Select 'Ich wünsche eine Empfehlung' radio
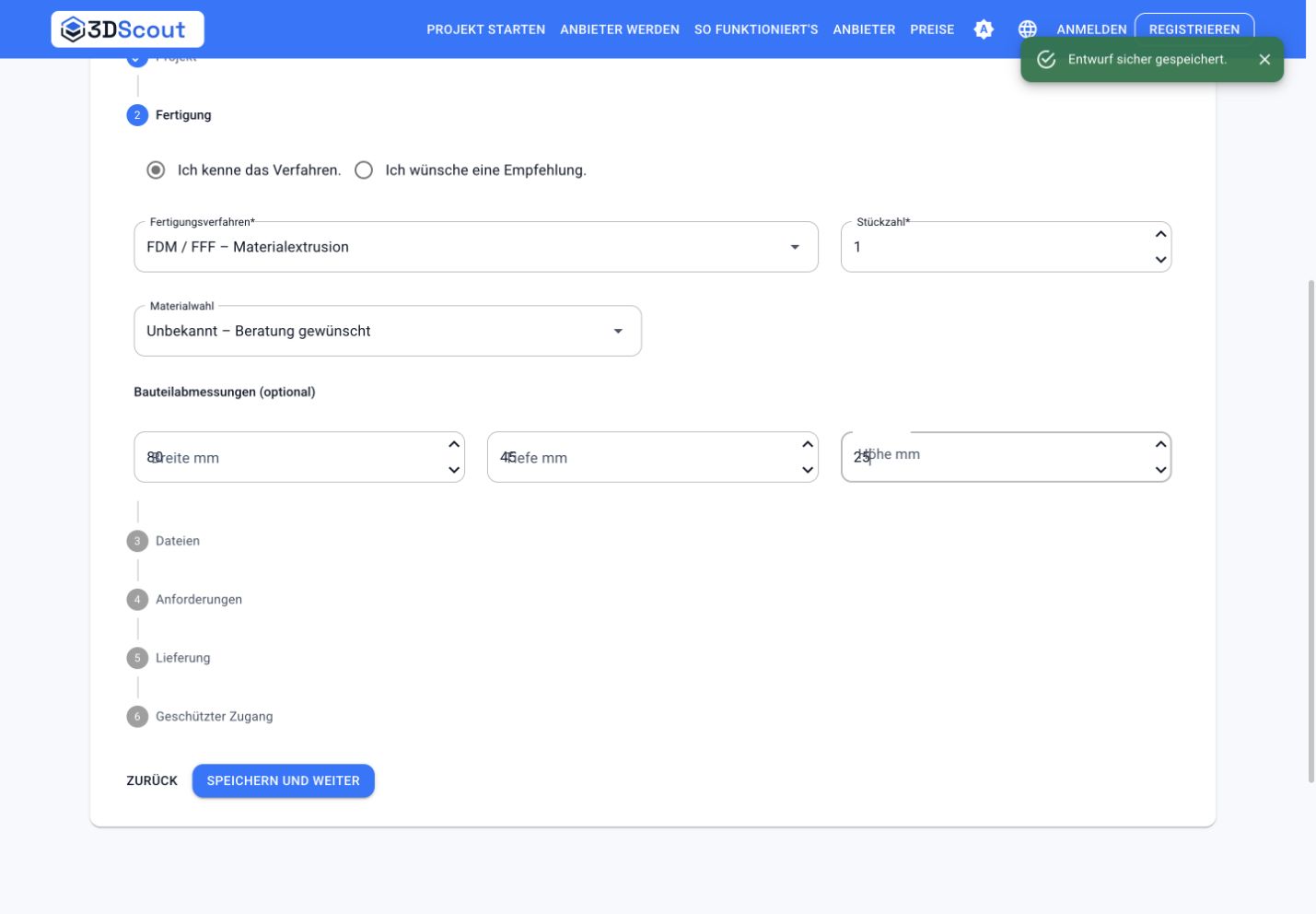Image resolution: width=1316 pixels, height=914 pixels. pos(364,170)
